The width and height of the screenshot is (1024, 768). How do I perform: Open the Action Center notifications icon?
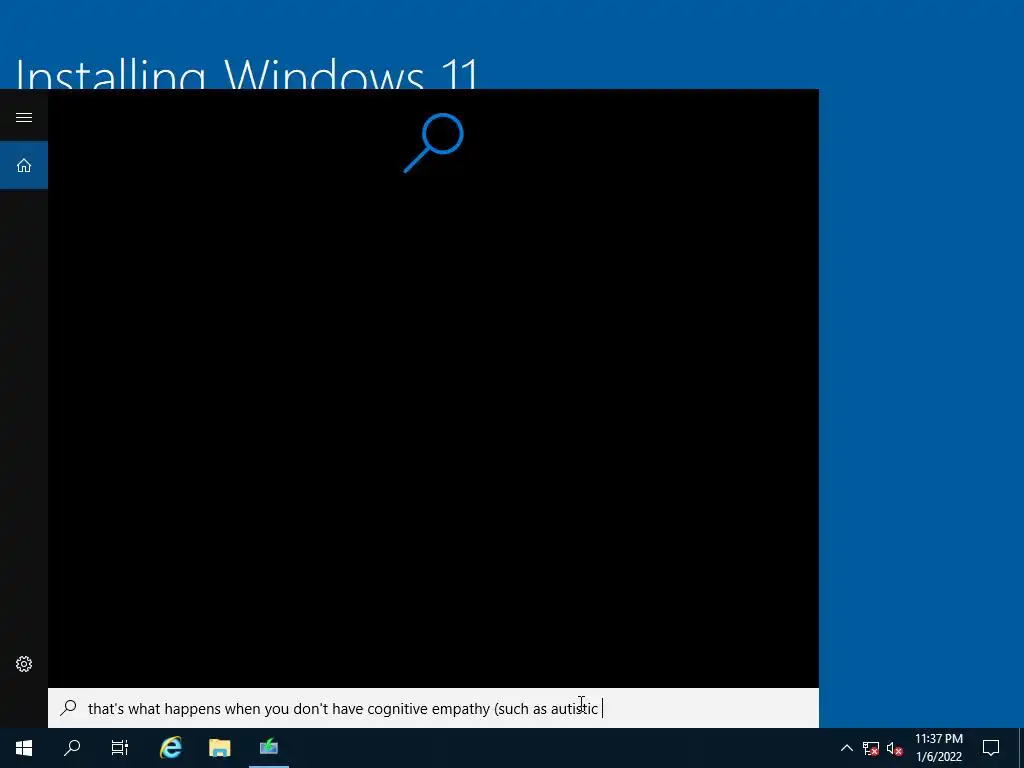pyautogui.click(x=991, y=748)
